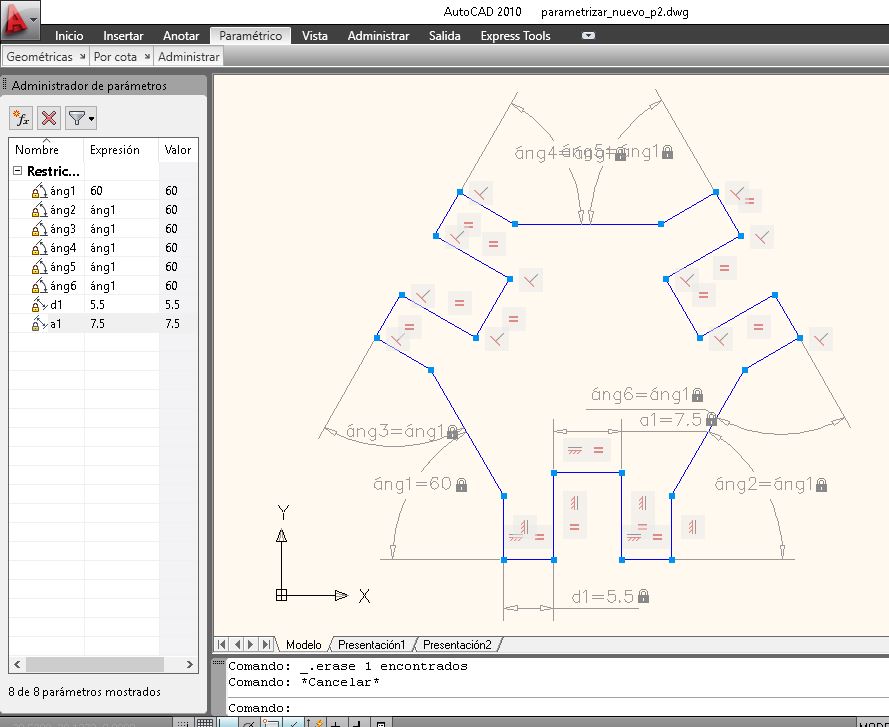Click the red X delete parameter icon
The width and height of the screenshot is (889, 727).
49,119
